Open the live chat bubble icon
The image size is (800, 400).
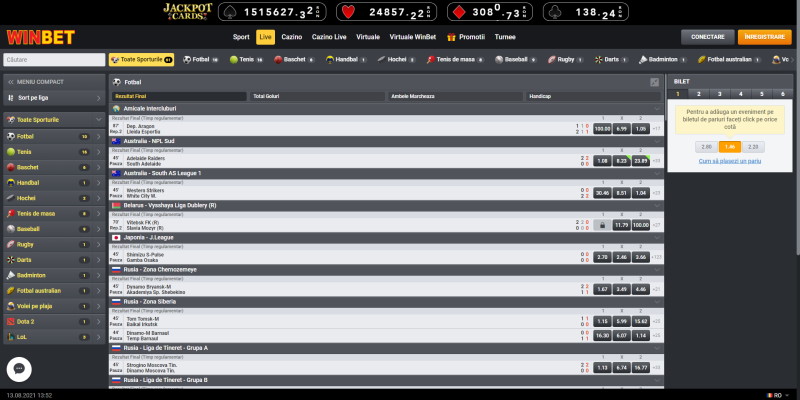pos(19,369)
